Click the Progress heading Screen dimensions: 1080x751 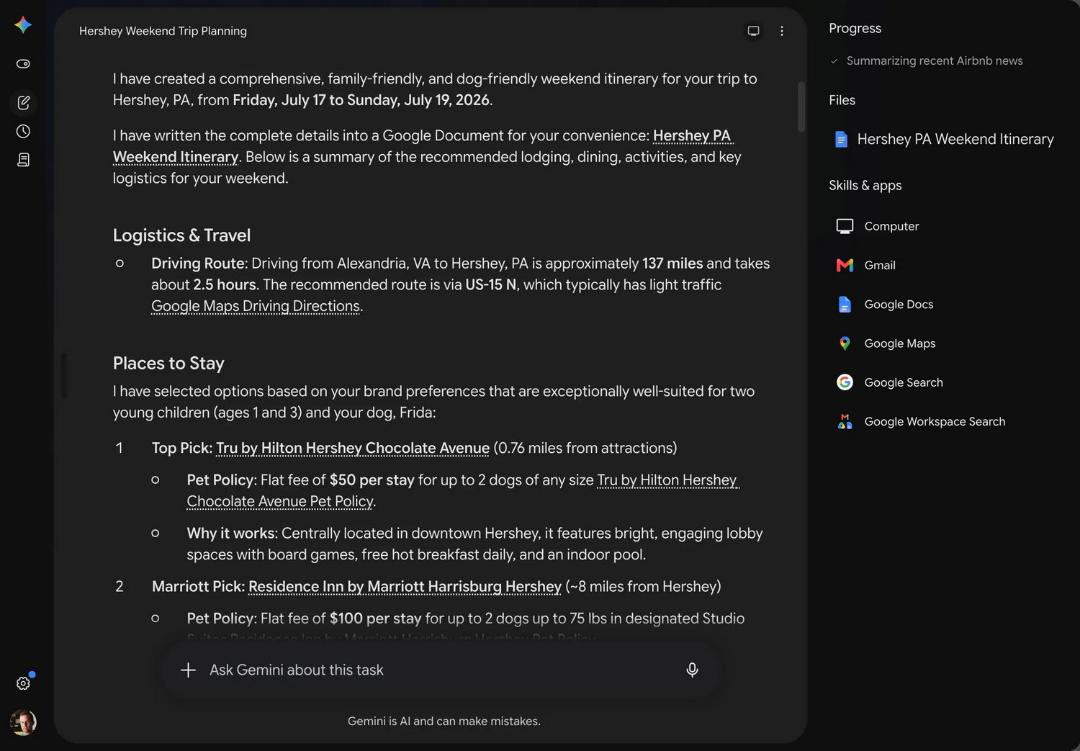[x=855, y=28]
